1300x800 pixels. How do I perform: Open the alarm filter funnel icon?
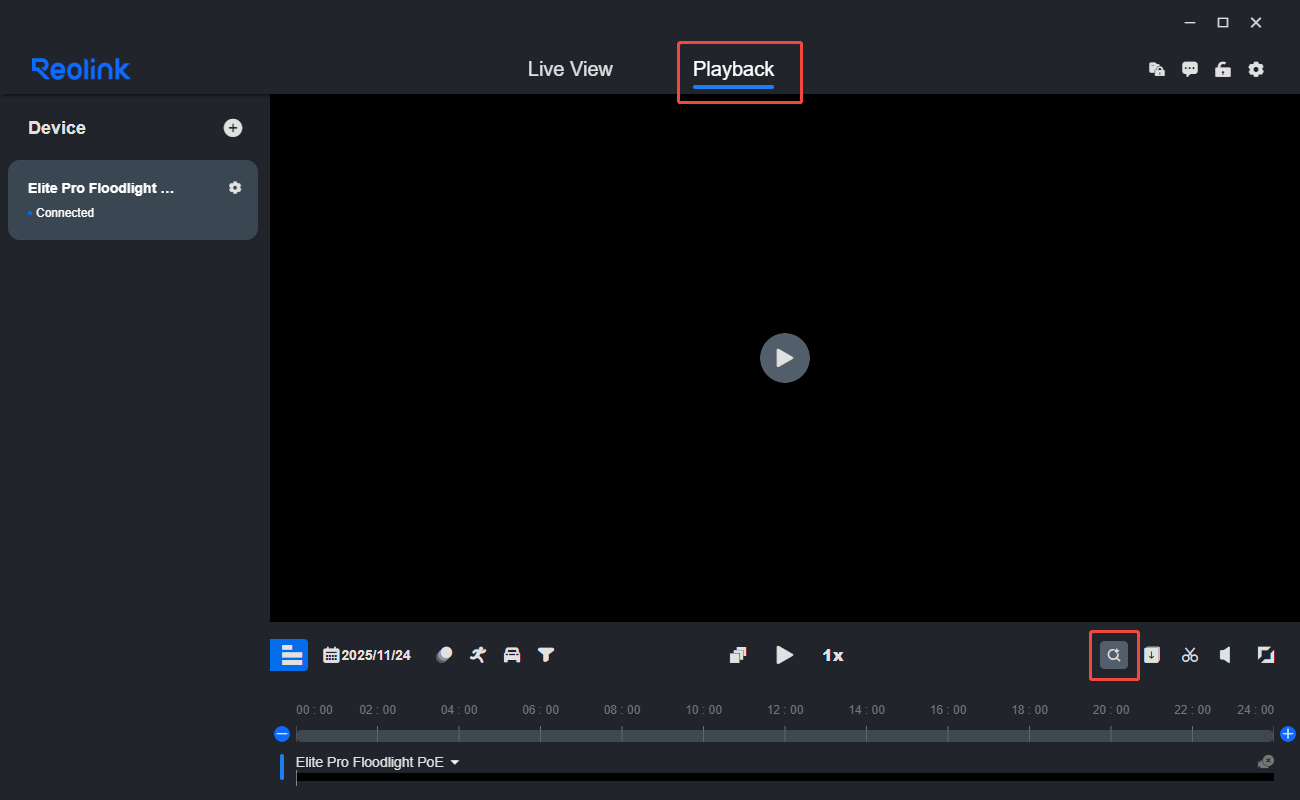pos(546,655)
